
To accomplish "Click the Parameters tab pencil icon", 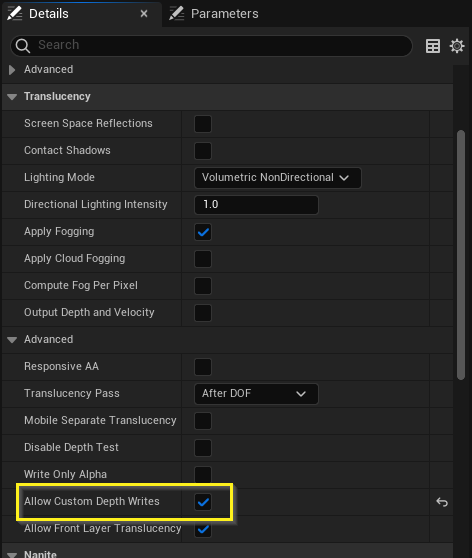I will [176, 14].
